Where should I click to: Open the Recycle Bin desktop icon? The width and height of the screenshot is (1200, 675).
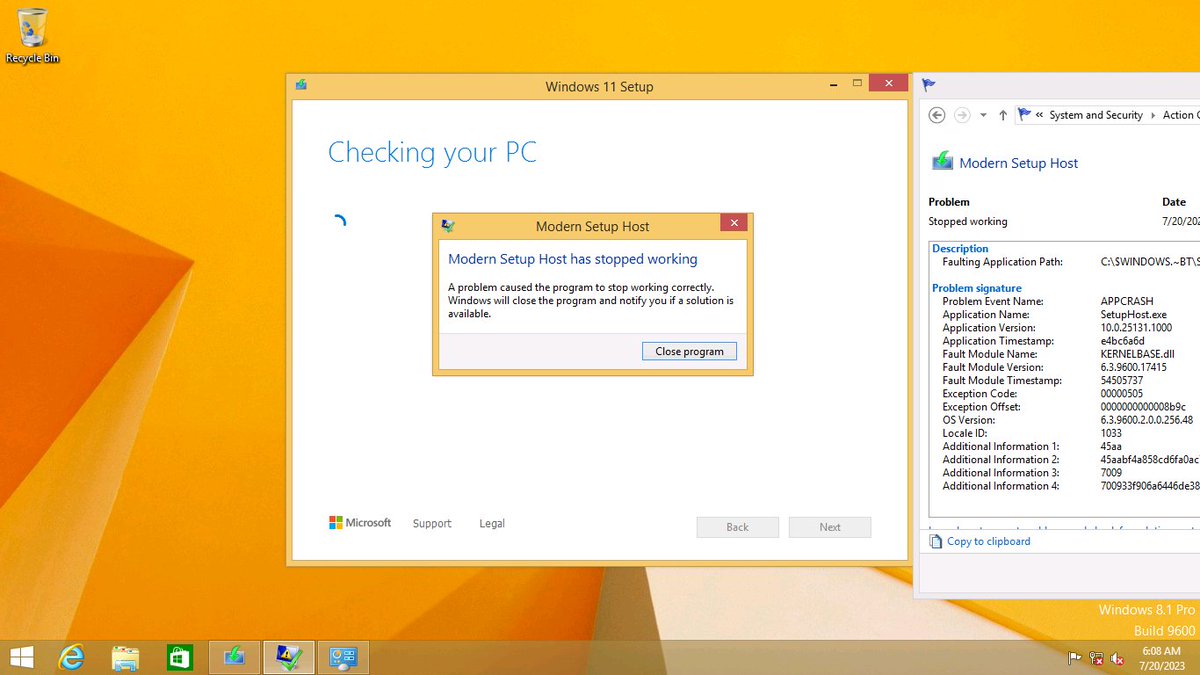(32, 35)
